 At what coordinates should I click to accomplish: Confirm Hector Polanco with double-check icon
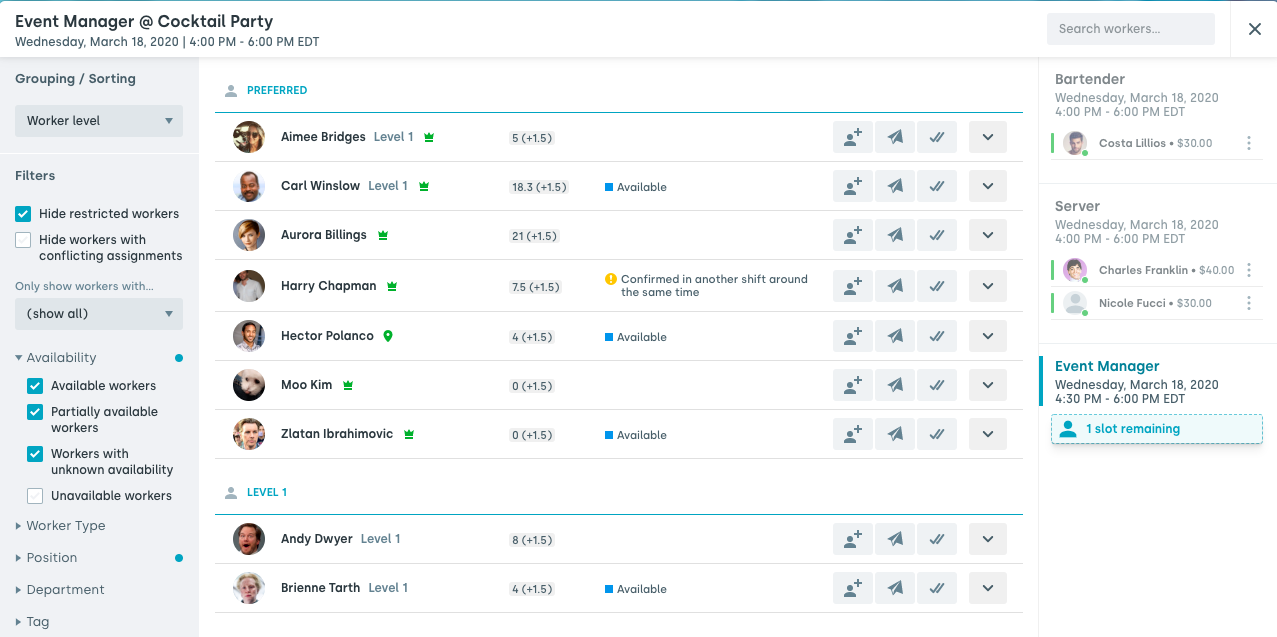point(937,336)
